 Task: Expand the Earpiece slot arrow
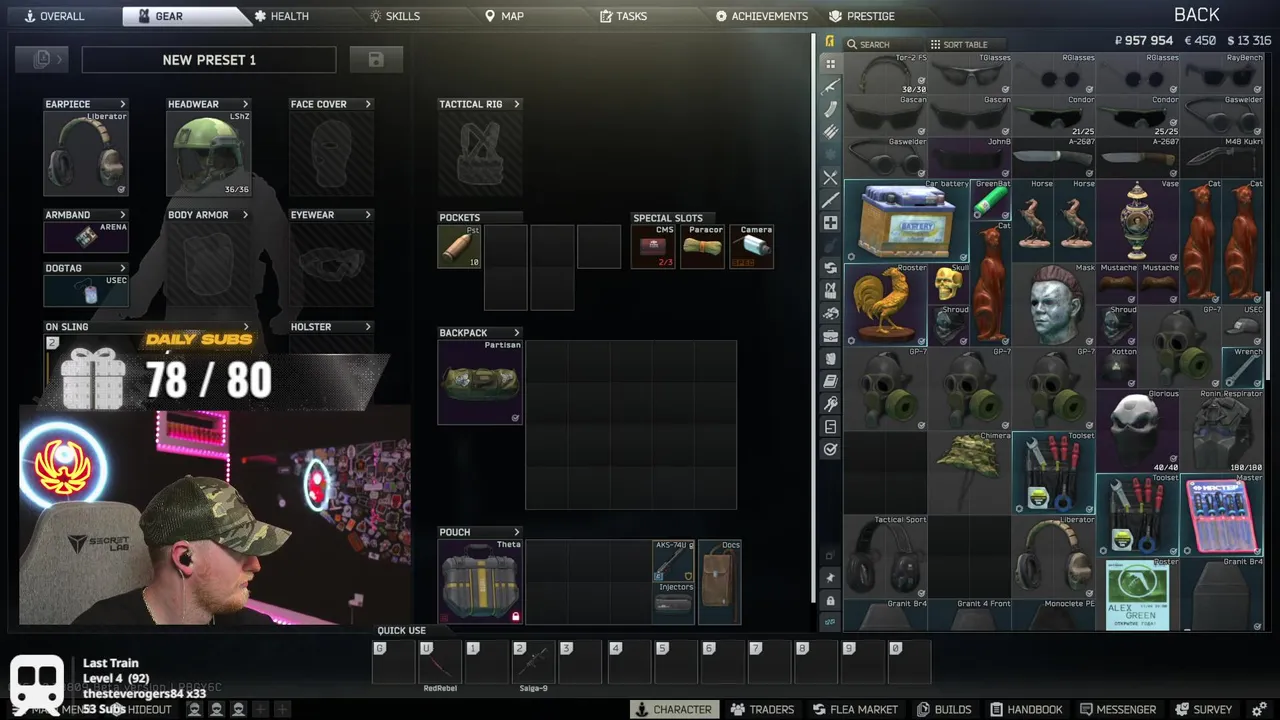coord(123,104)
